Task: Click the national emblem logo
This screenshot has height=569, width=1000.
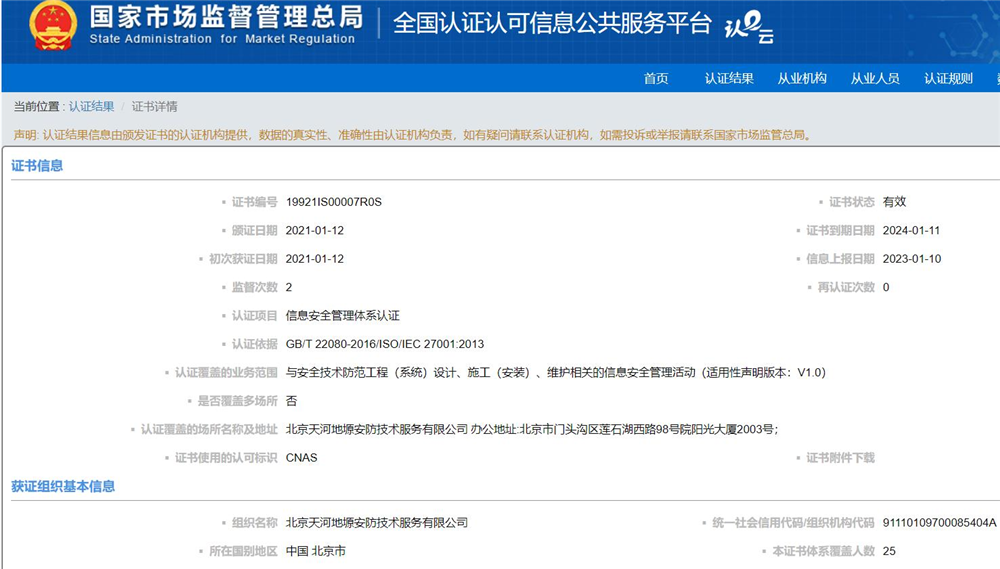Action: pos(53,26)
